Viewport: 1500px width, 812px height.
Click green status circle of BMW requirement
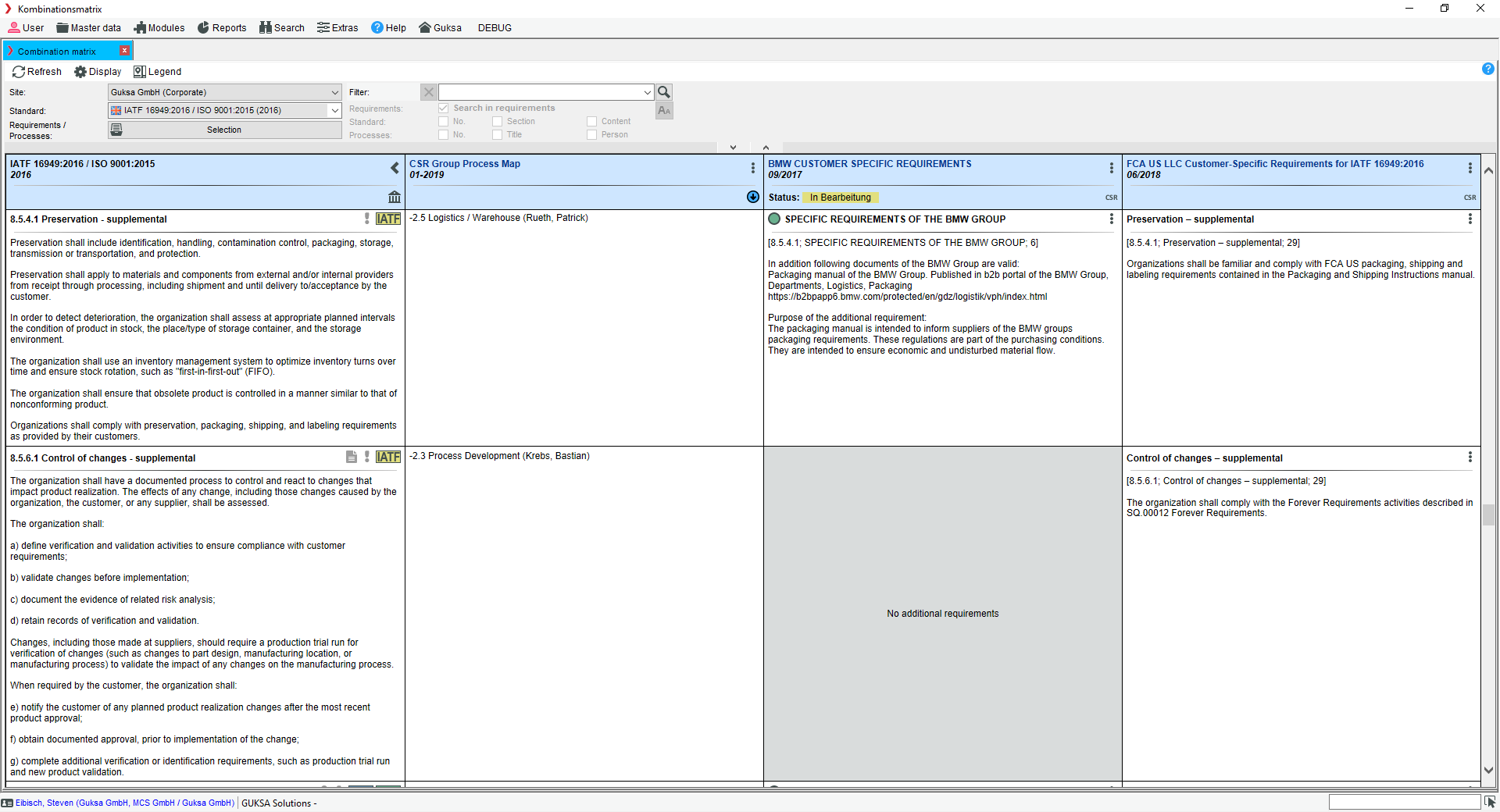point(774,219)
